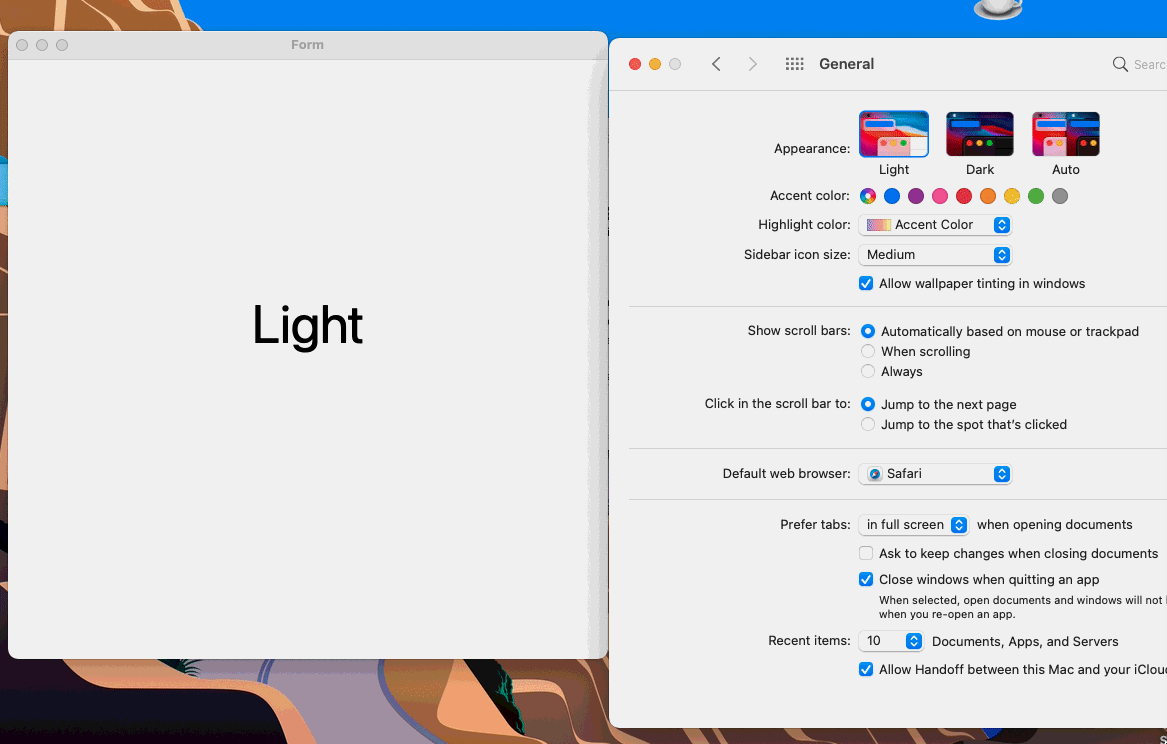Screen dimensions: 1167x744
Task: Click the Dark caption under appearance
Action: click(979, 170)
